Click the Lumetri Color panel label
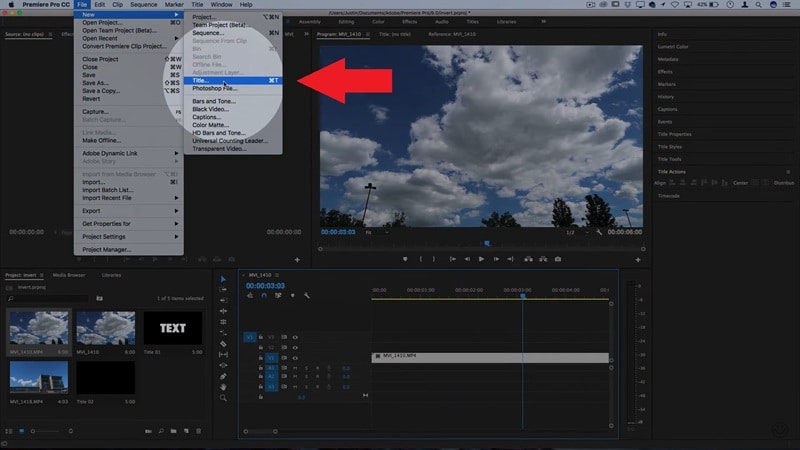Viewport: 800px width, 450px height. tap(673, 47)
